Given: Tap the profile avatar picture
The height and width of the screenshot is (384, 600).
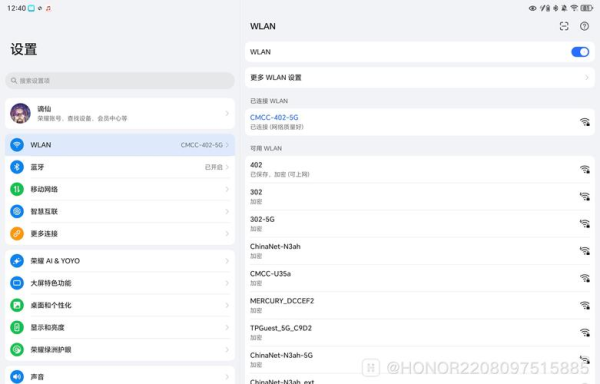Looking at the screenshot, I should (x=20, y=113).
